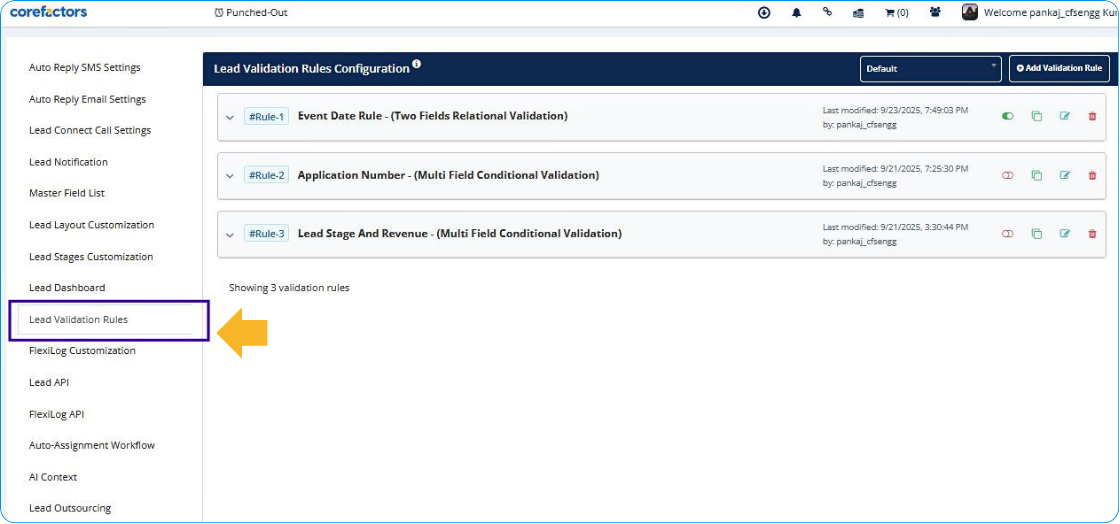Expand the #Rule-1 Event Date Rule chevron
This screenshot has height=524, width=1120.
(x=229, y=117)
